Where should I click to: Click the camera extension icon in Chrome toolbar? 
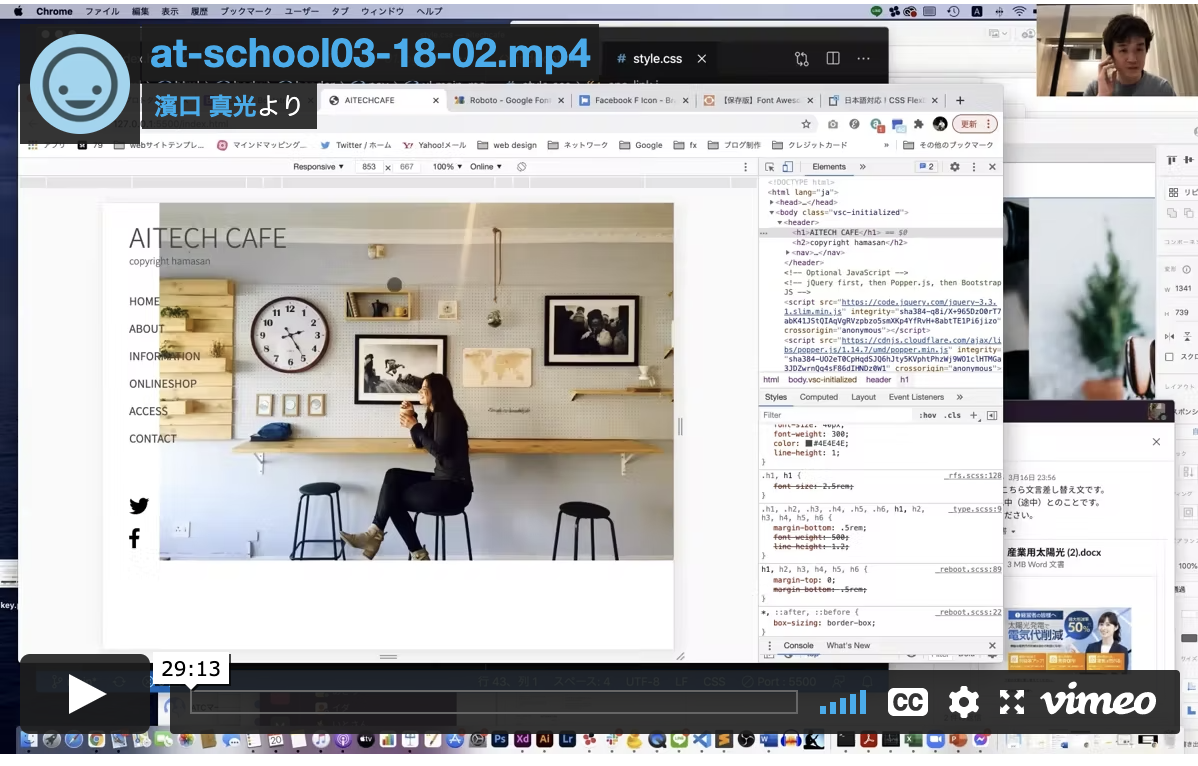(x=833, y=124)
